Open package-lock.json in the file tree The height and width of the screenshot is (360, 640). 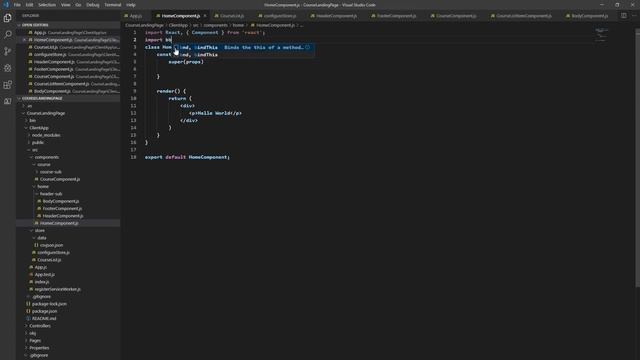(x=49, y=304)
